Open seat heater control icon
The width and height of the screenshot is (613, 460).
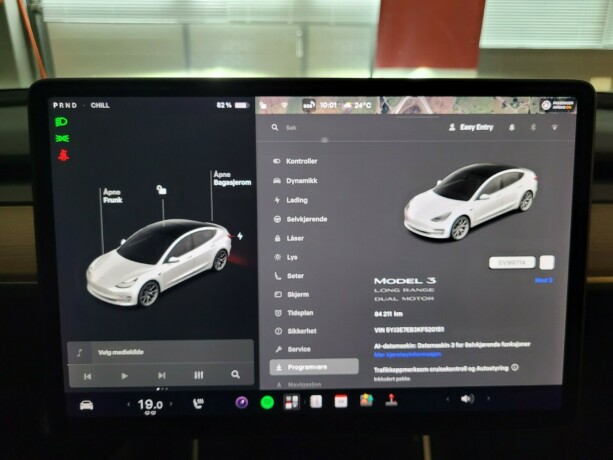pos(199,403)
